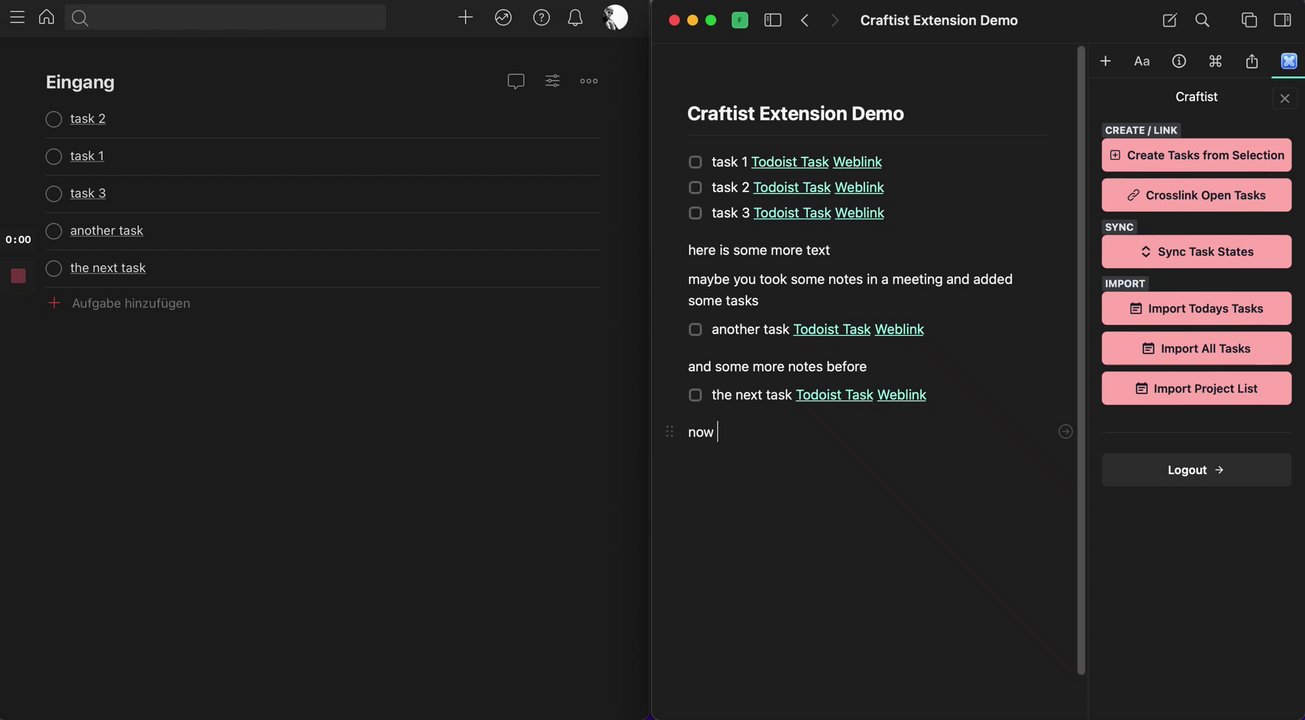
Task: Open Weblink next to task 3
Action: (x=859, y=213)
